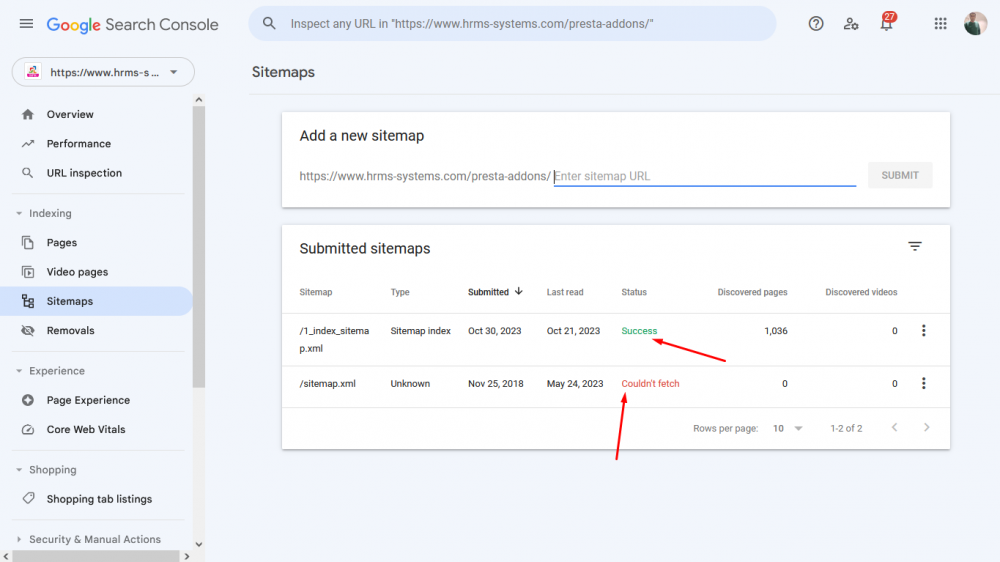Click the /1_index_sitemap.xml sitemap entry
This screenshot has width=1000, height=562.
334,339
